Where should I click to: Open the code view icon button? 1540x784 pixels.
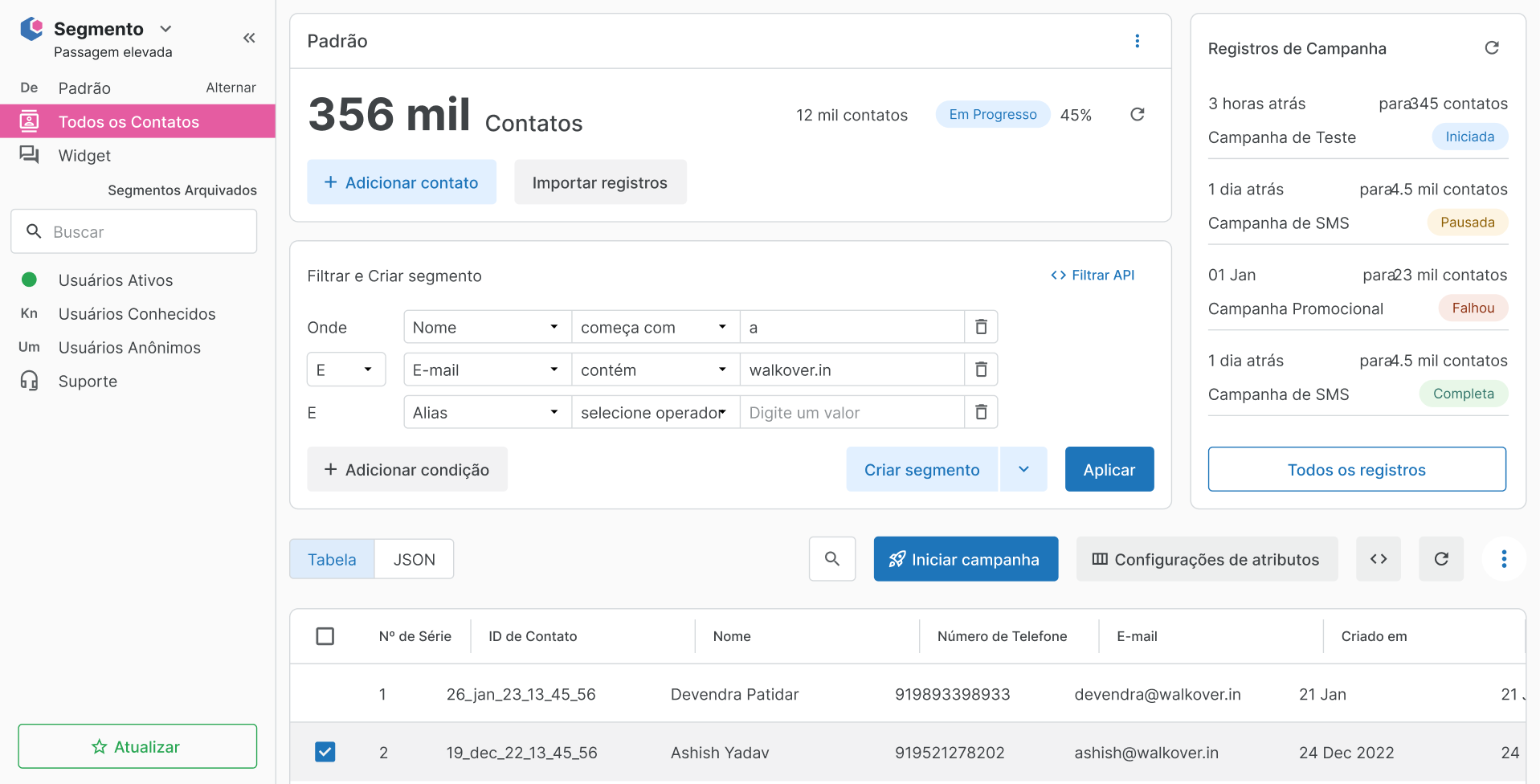pos(1378,559)
